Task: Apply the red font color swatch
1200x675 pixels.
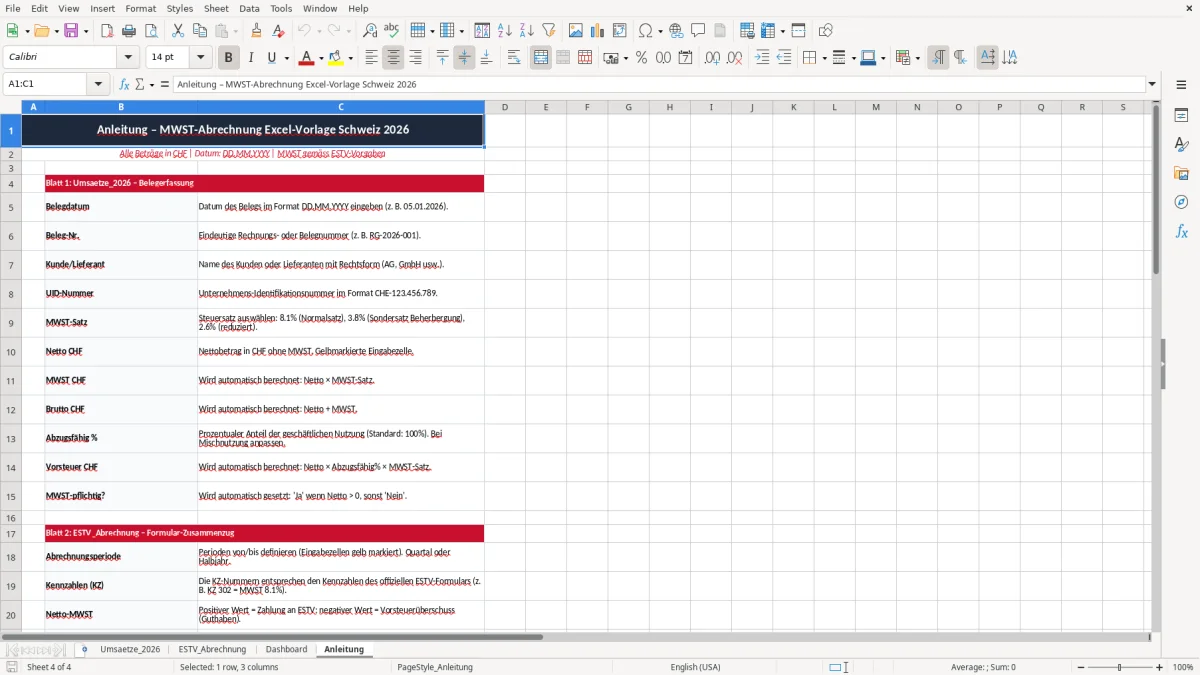Action: (307, 58)
